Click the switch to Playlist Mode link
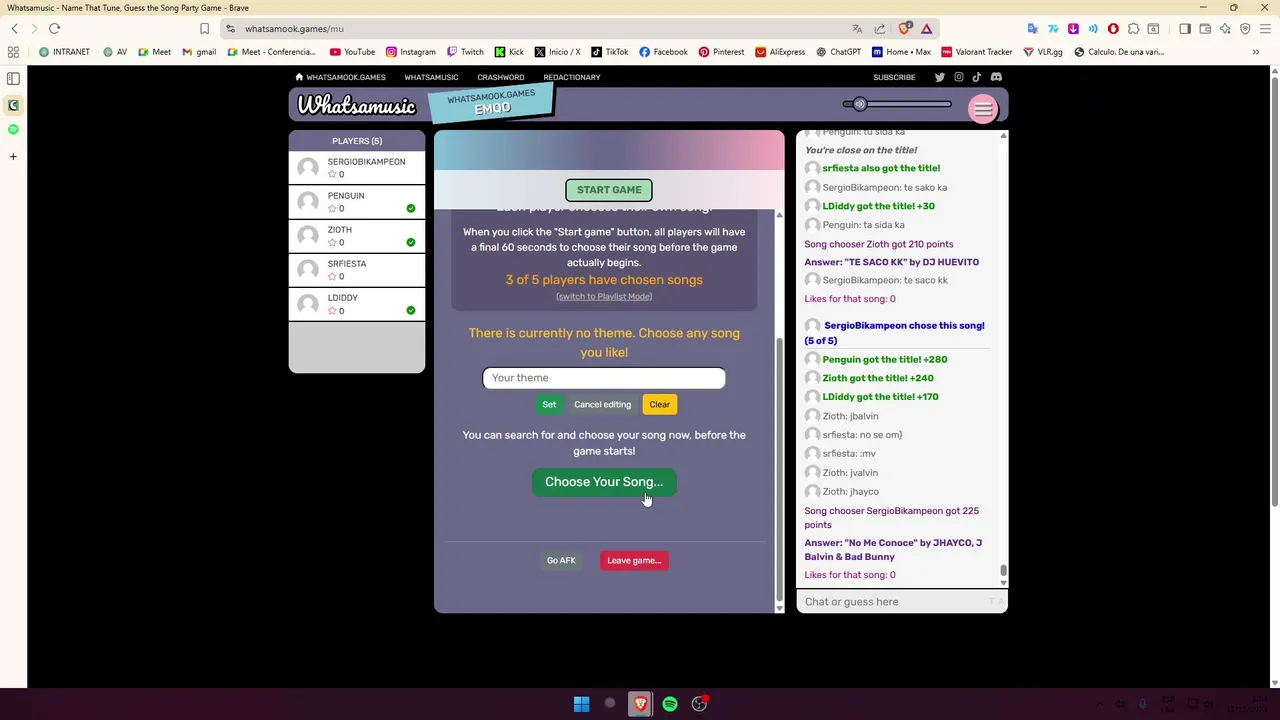Viewport: 1280px width, 720px height. (x=604, y=296)
